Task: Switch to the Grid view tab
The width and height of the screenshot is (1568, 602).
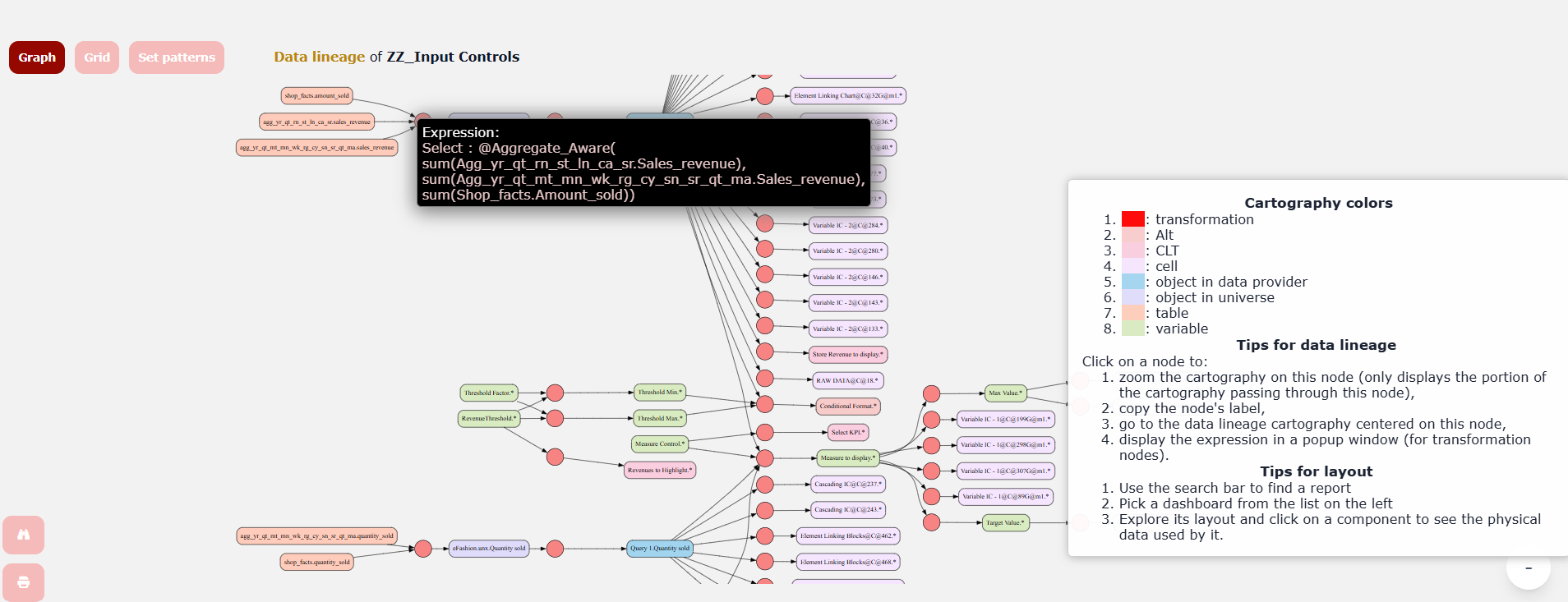Action: point(97,57)
